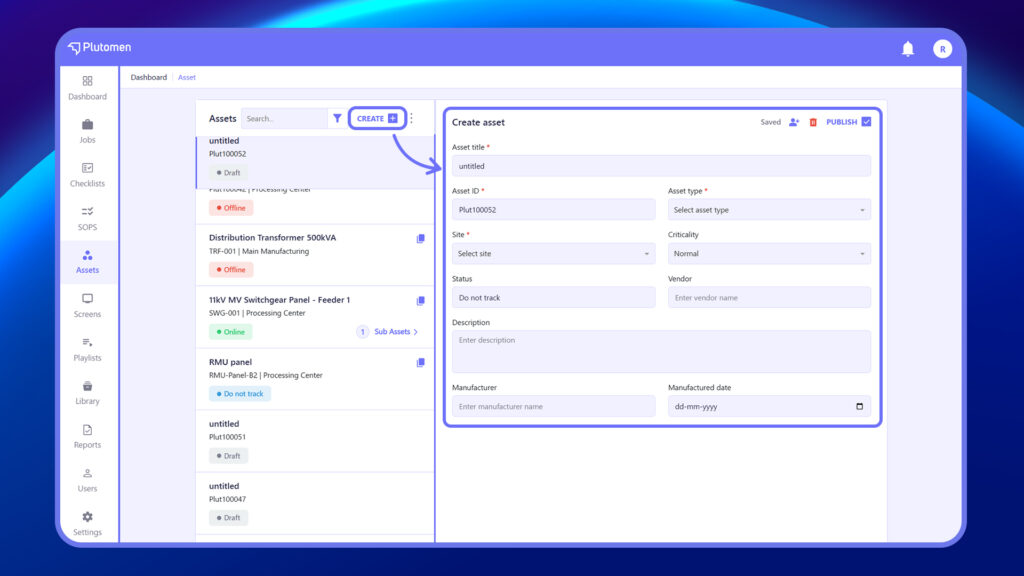Click the Asset ID field
The image size is (1024, 576).
click(x=553, y=210)
